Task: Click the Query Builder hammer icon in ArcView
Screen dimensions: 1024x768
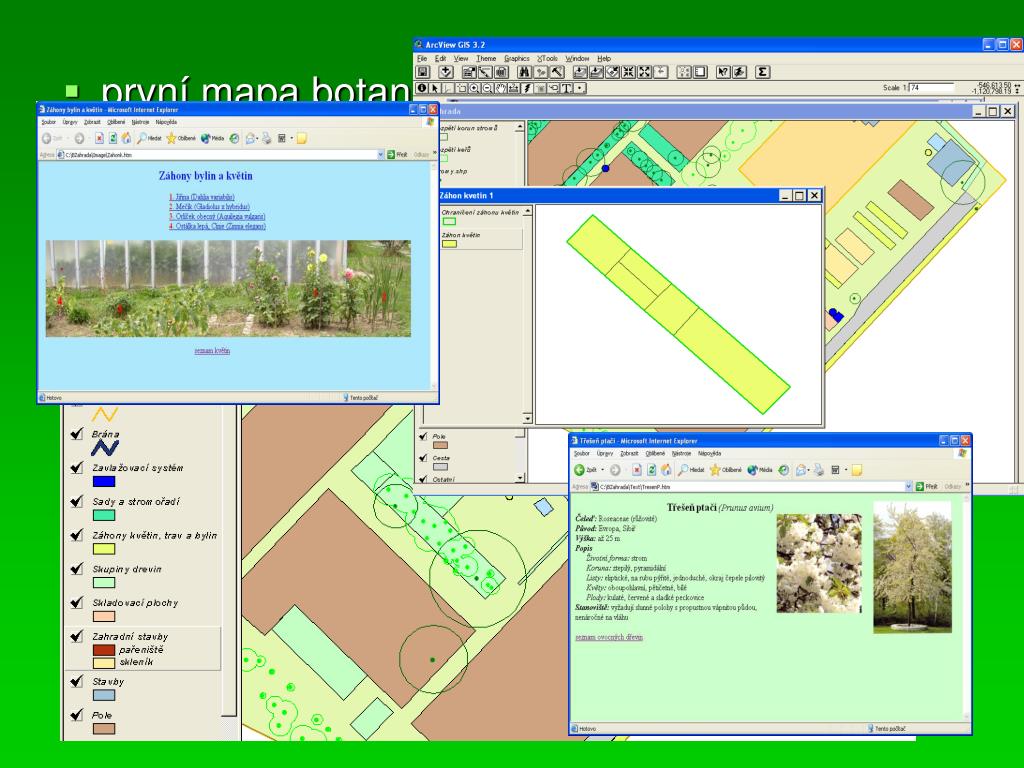Action: pyautogui.click(x=557, y=72)
